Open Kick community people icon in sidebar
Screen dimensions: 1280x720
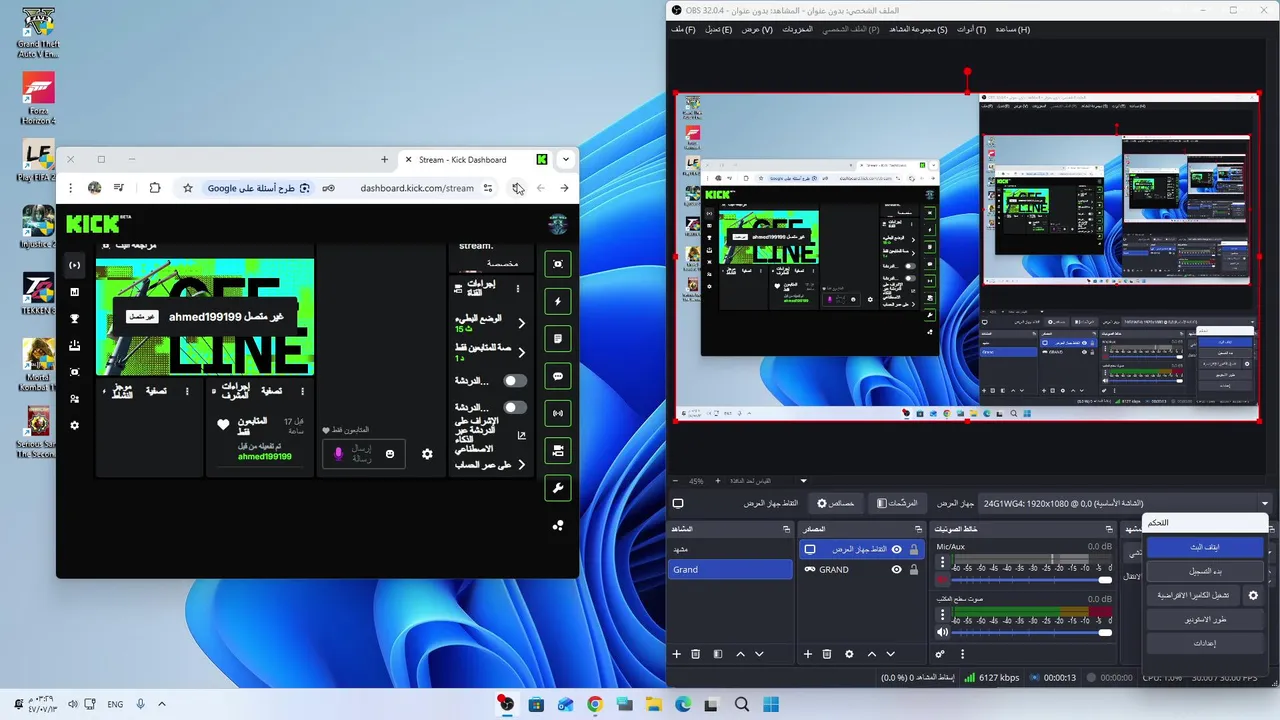74,399
